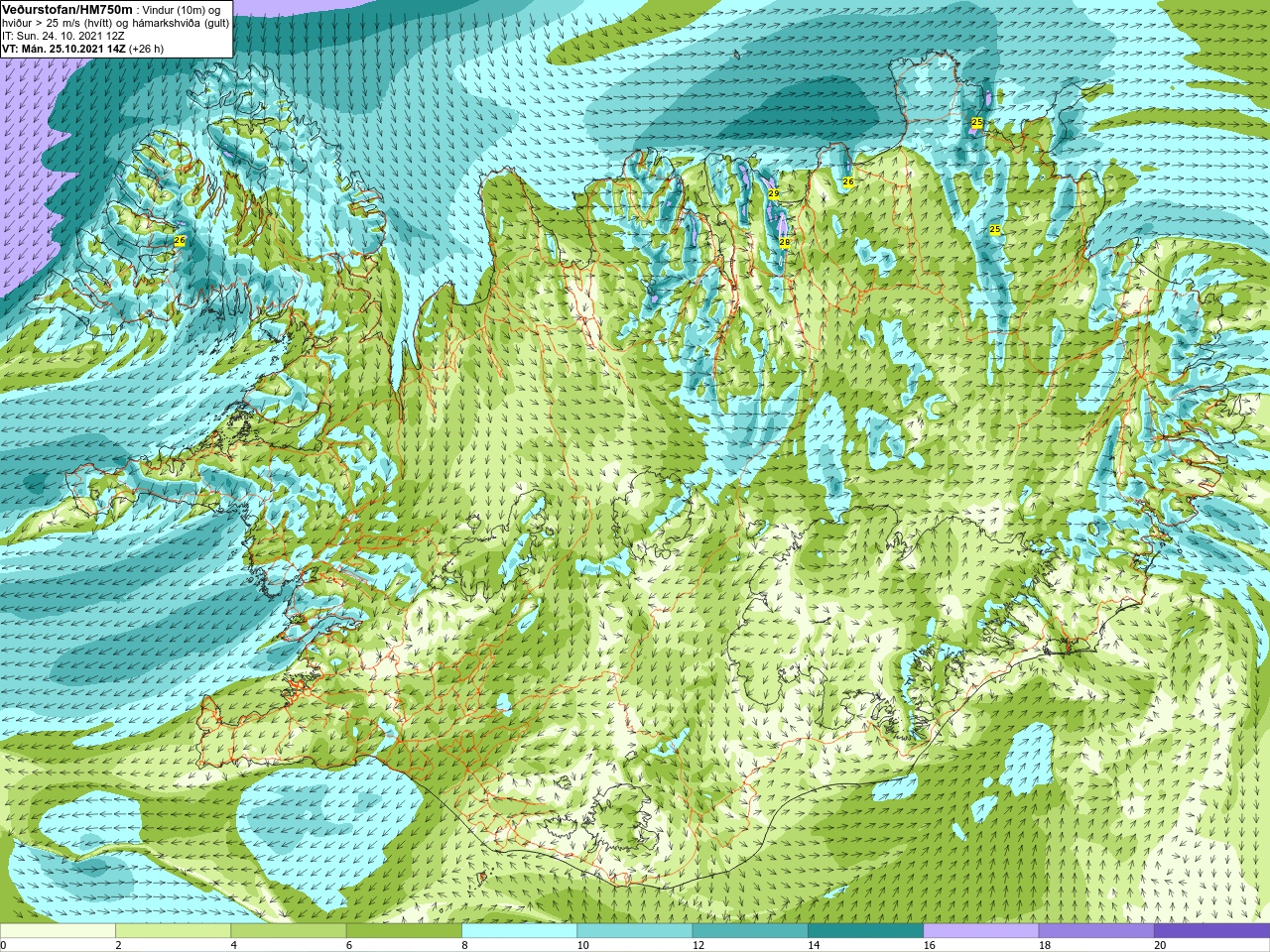Pick the darker green 6–8 m/s swatch
This screenshot has width=1270, height=952.
(x=404, y=931)
